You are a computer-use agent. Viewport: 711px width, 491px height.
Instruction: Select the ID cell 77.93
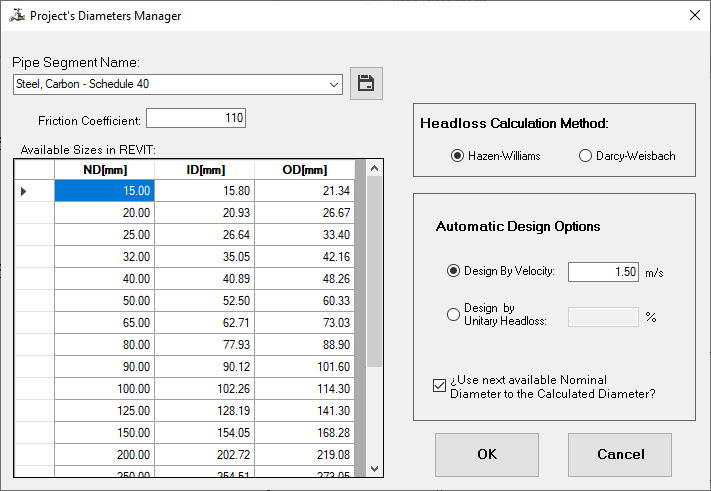pyautogui.click(x=205, y=345)
